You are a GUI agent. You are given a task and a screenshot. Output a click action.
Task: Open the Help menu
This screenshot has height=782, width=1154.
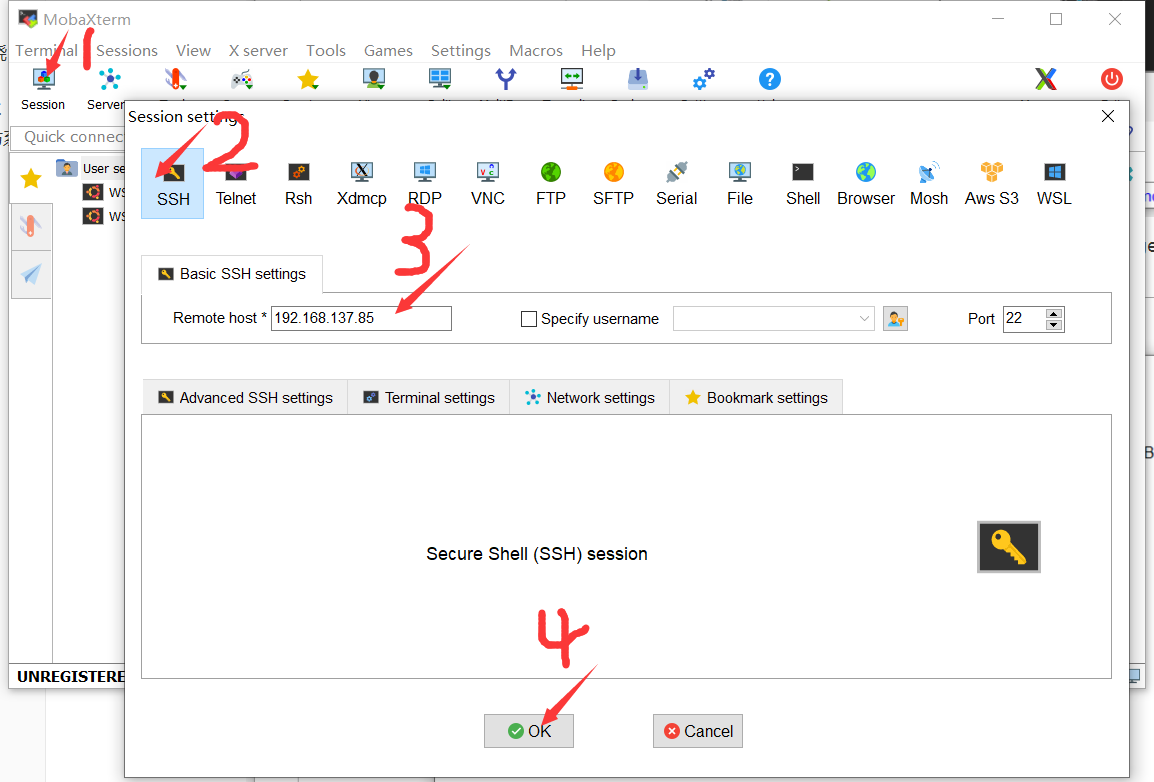pos(598,50)
